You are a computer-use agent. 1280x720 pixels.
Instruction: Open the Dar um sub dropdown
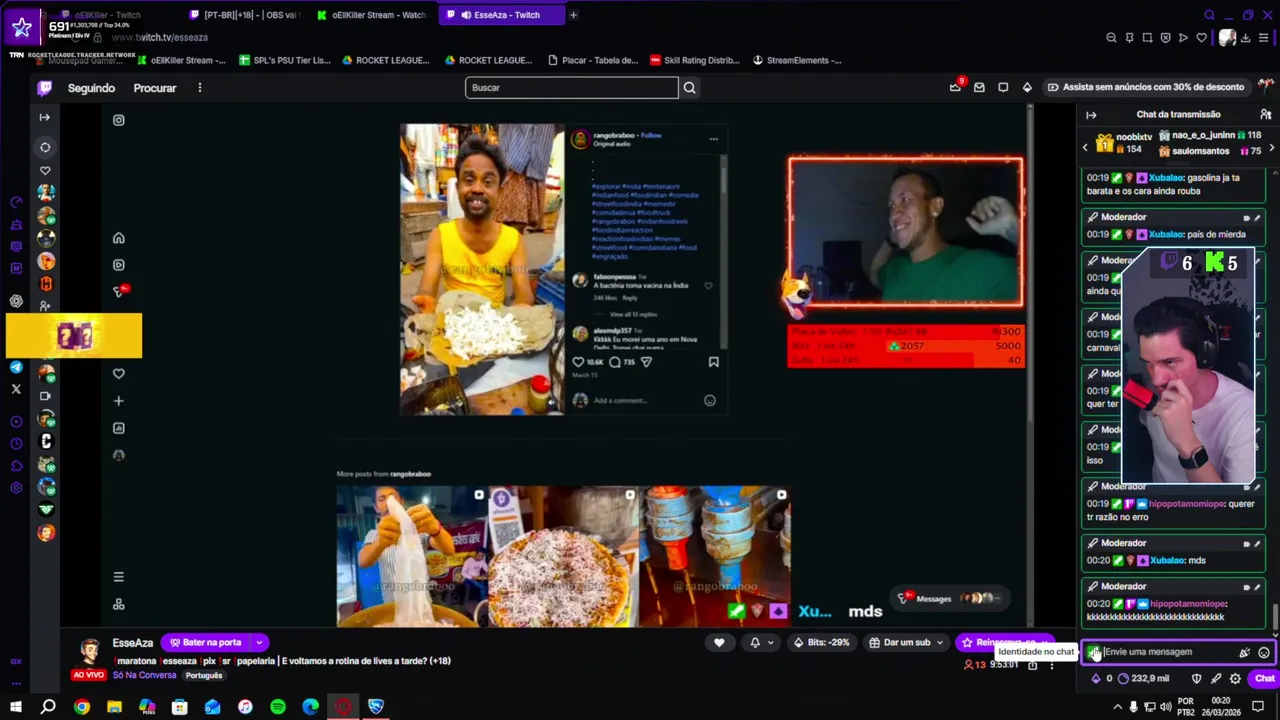(x=907, y=642)
